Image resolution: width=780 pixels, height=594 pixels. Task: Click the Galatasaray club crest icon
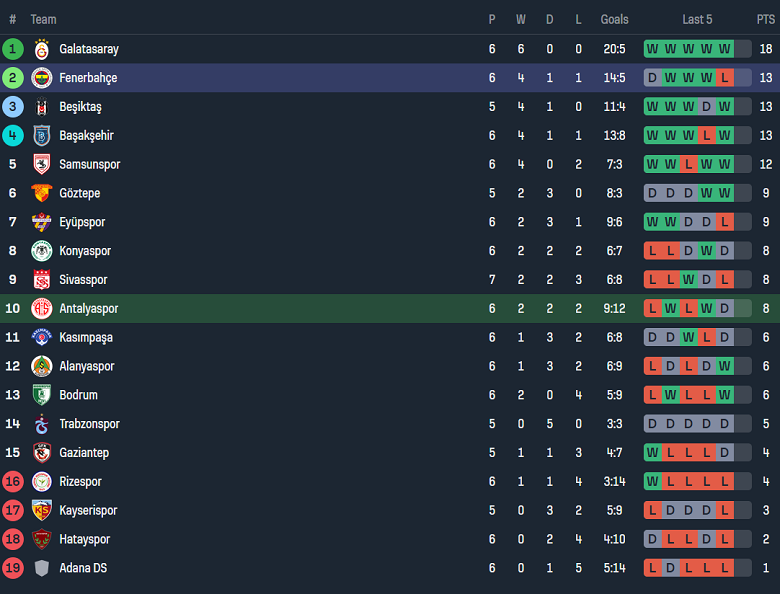pyautogui.click(x=42, y=49)
